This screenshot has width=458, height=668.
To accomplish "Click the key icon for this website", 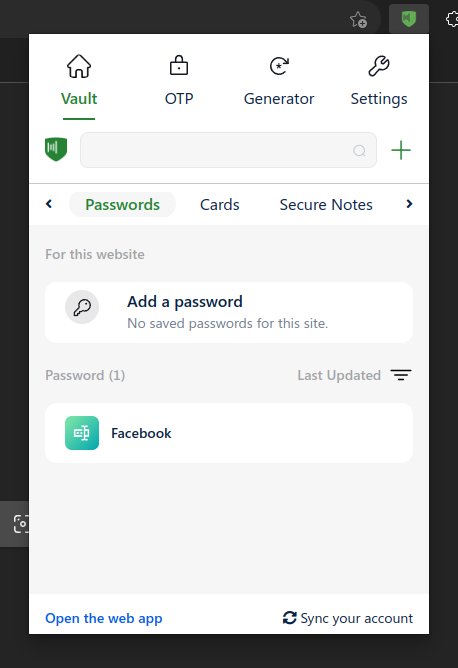I will [82, 307].
